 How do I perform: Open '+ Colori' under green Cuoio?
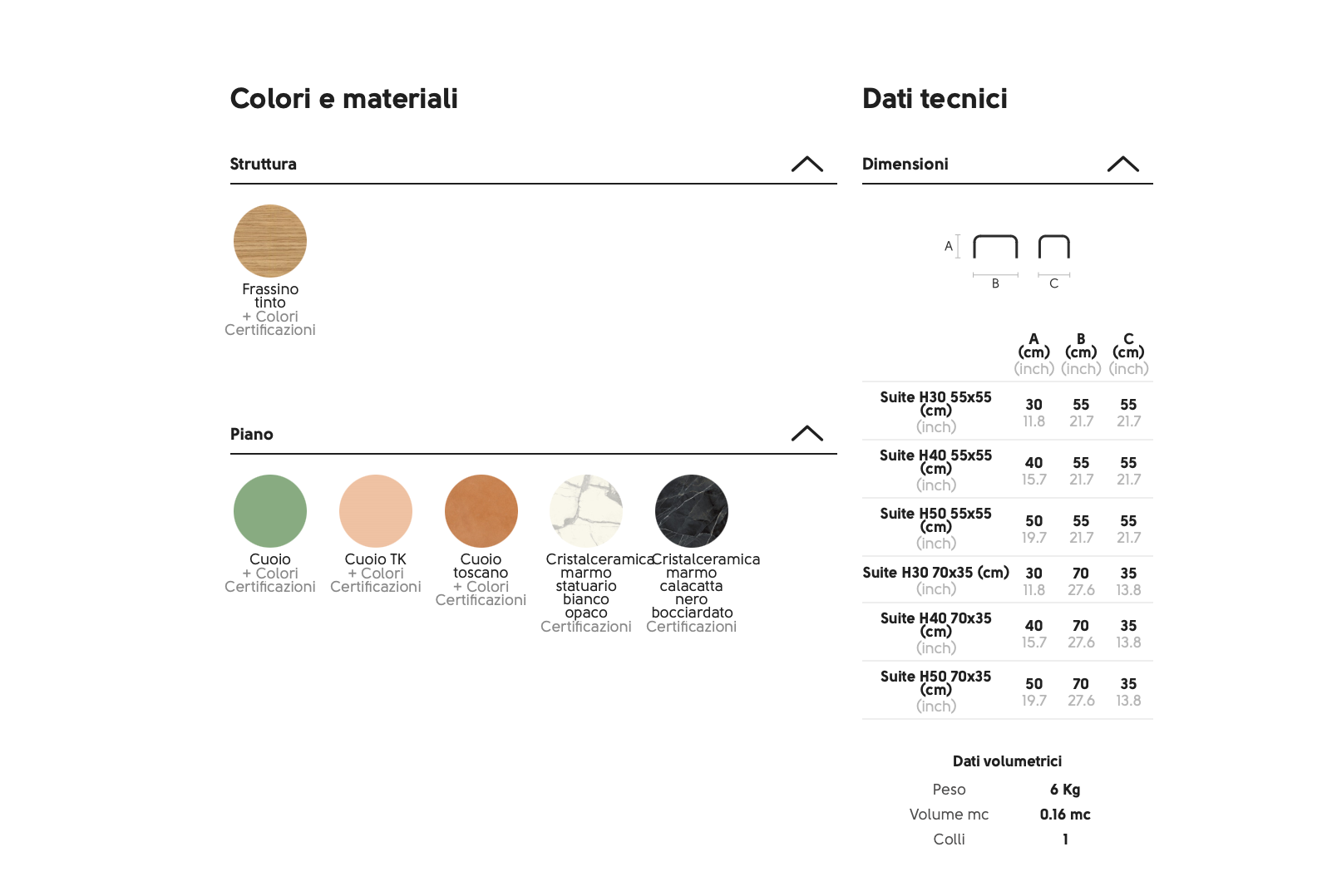tap(270, 574)
